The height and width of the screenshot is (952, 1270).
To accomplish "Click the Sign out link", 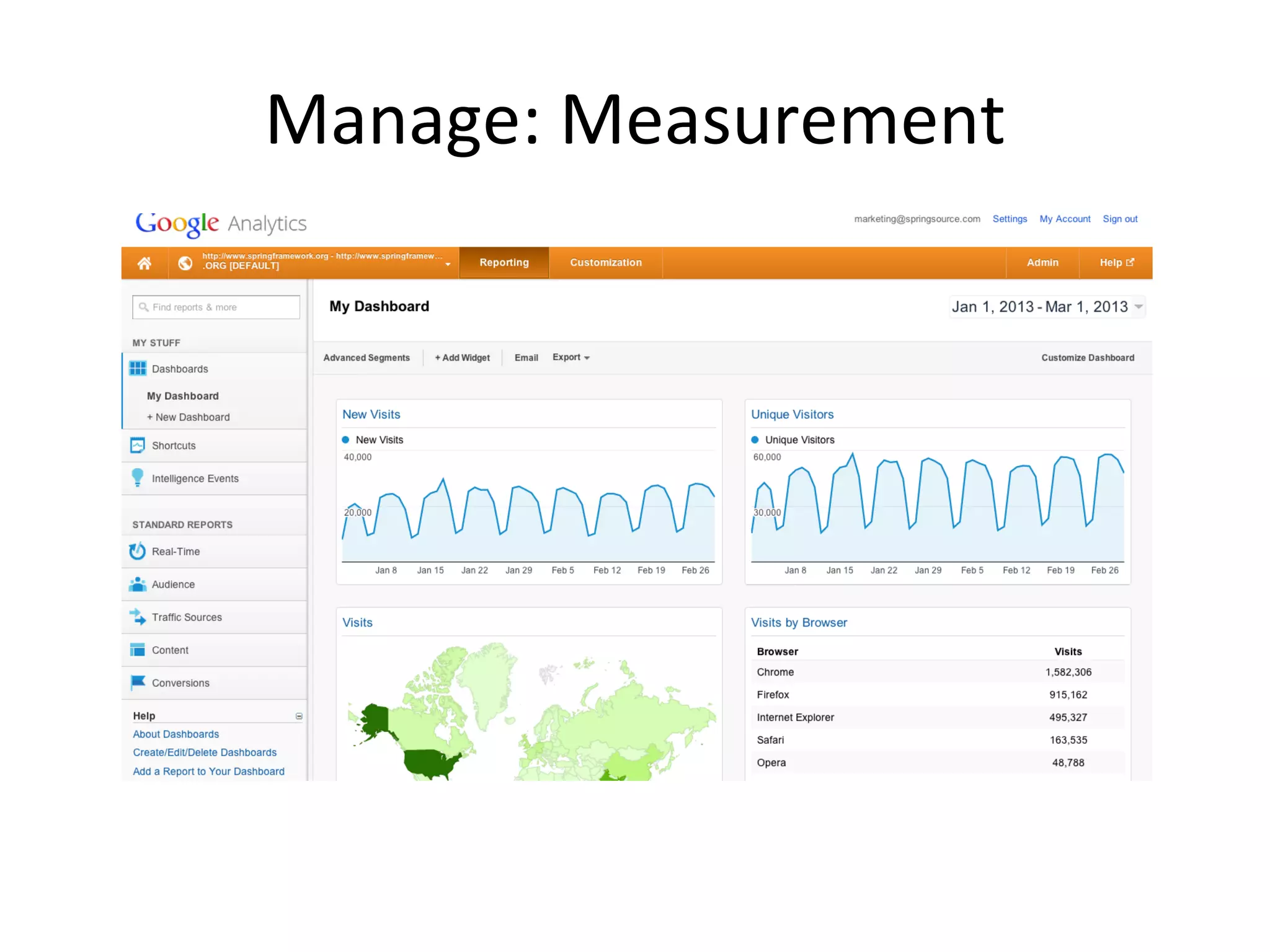I will click(x=1120, y=219).
